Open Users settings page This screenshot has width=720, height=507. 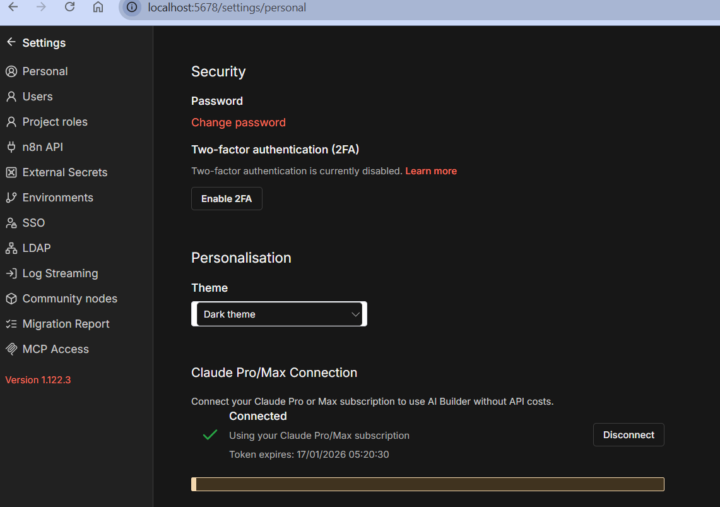pyautogui.click(x=37, y=96)
